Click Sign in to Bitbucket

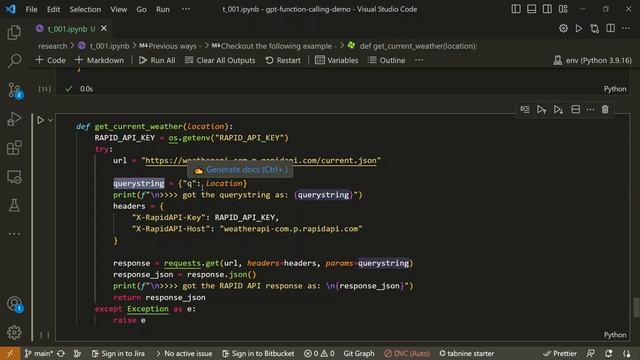pos(258,353)
